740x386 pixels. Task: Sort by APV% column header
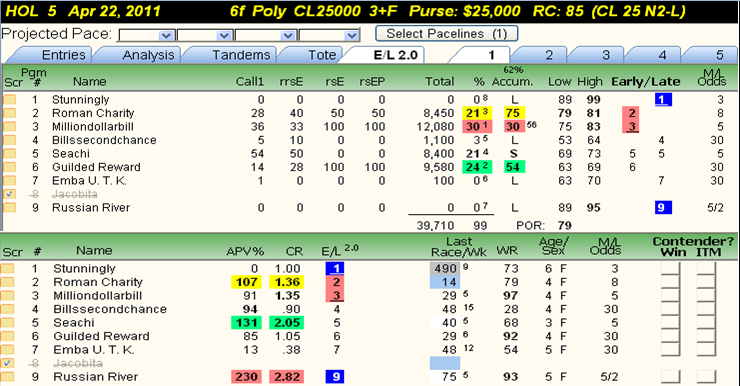[245, 251]
